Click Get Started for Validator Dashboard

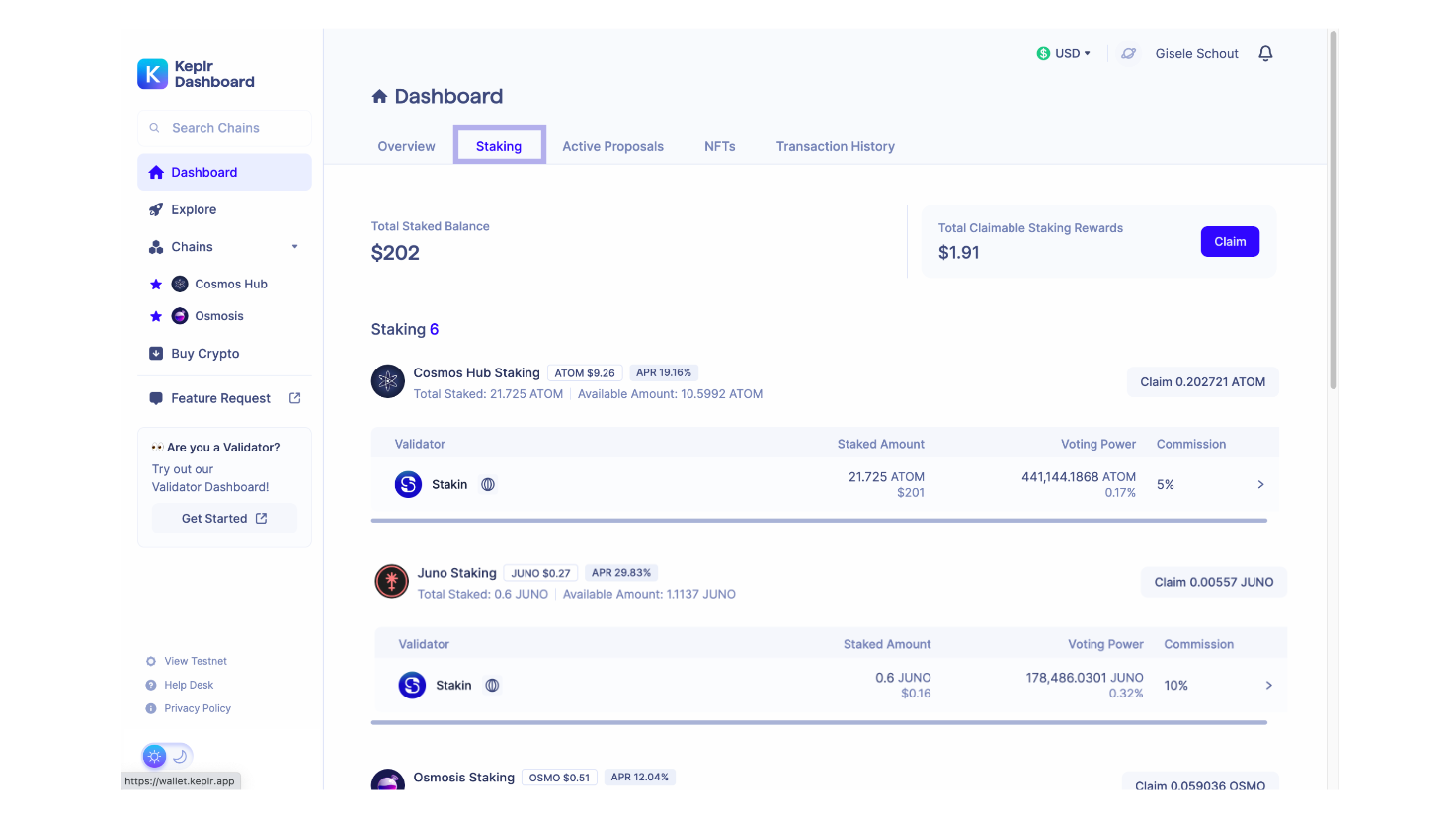pyautogui.click(x=224, y=518)
